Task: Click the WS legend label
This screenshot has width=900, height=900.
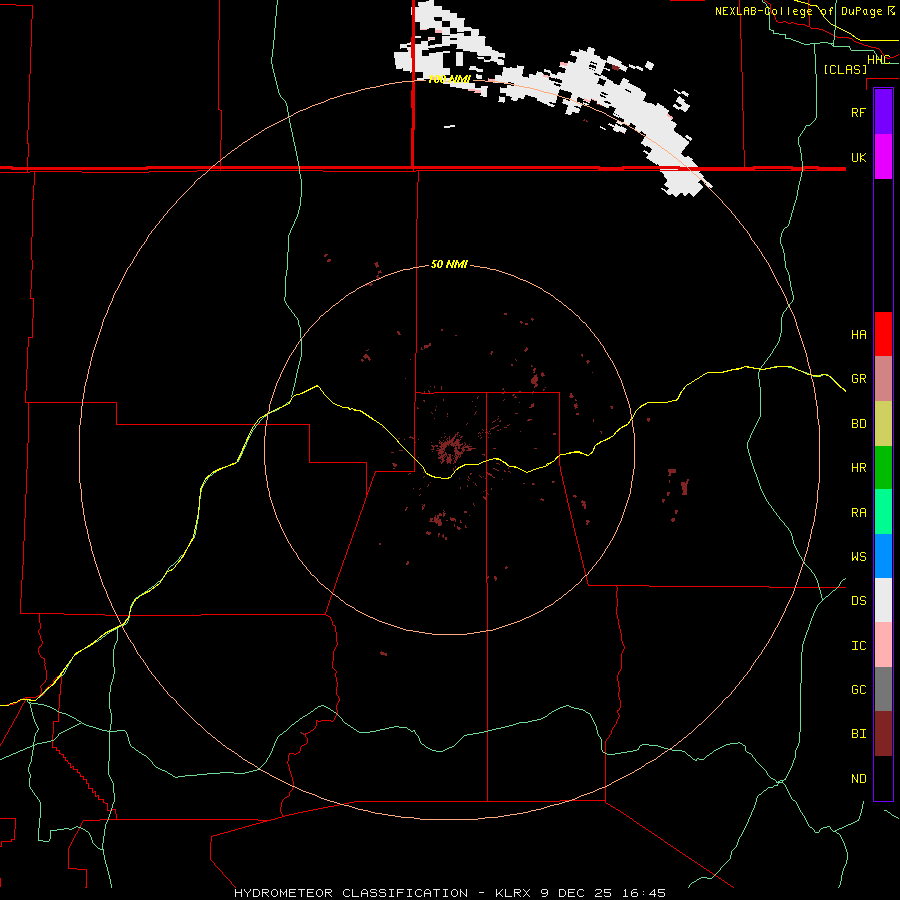Action: pos(858,557)
